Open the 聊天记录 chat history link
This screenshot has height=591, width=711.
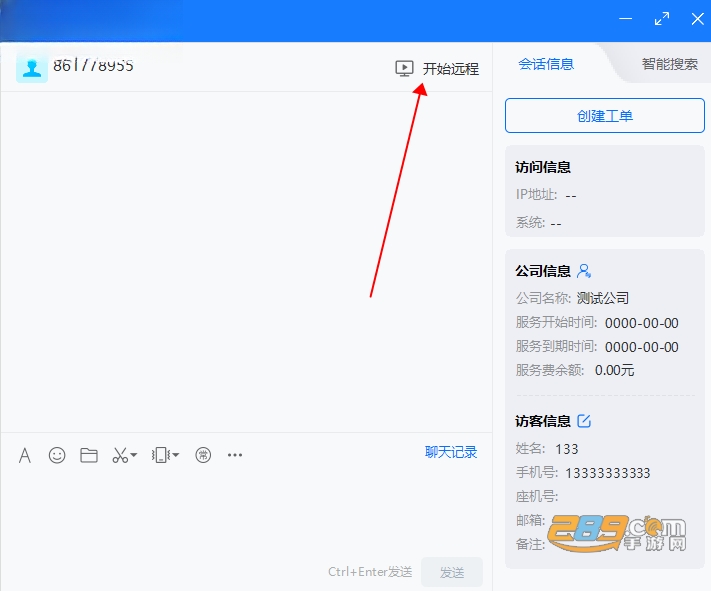tap(451, 452)
